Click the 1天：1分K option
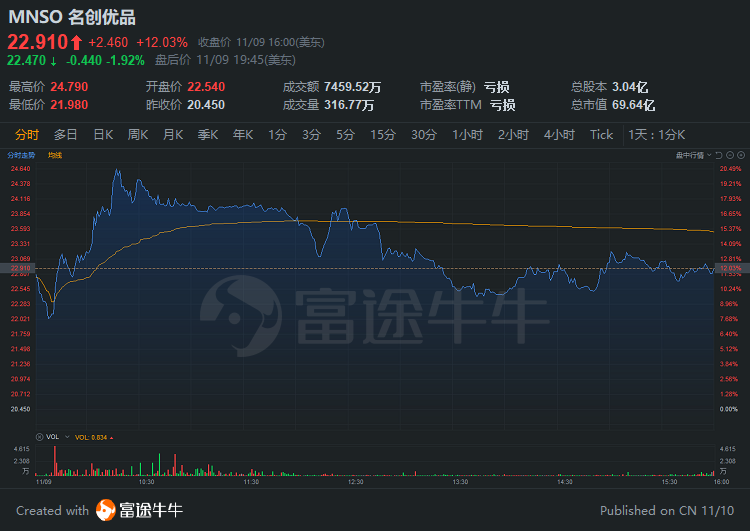The height and width of the screenshot is (531, 750). click(657, 135)
